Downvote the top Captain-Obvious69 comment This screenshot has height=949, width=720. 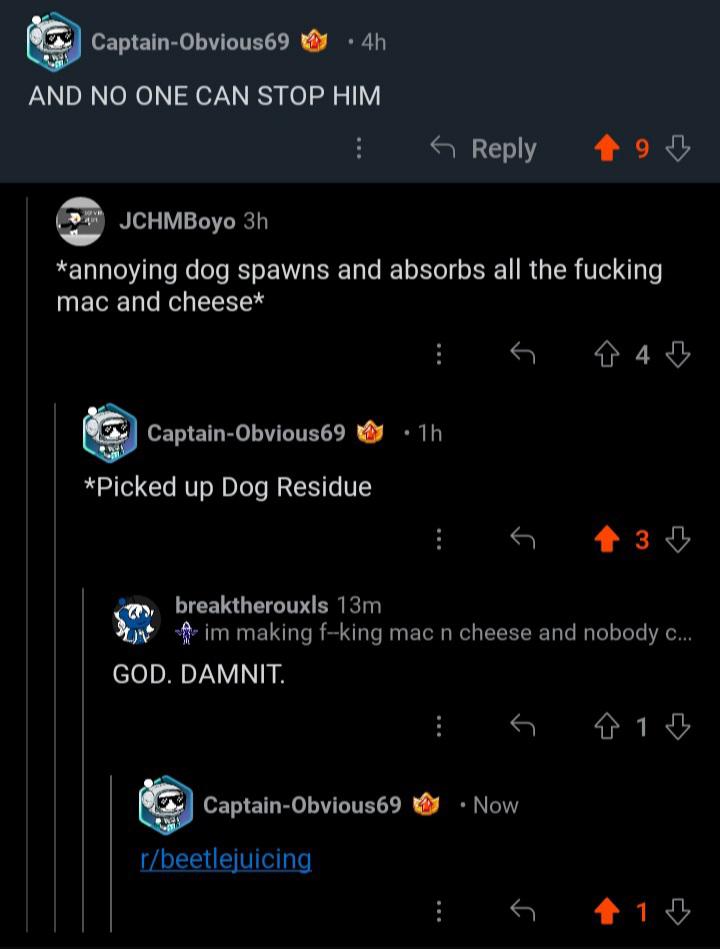pyautogui.click(x=677, y=148)
